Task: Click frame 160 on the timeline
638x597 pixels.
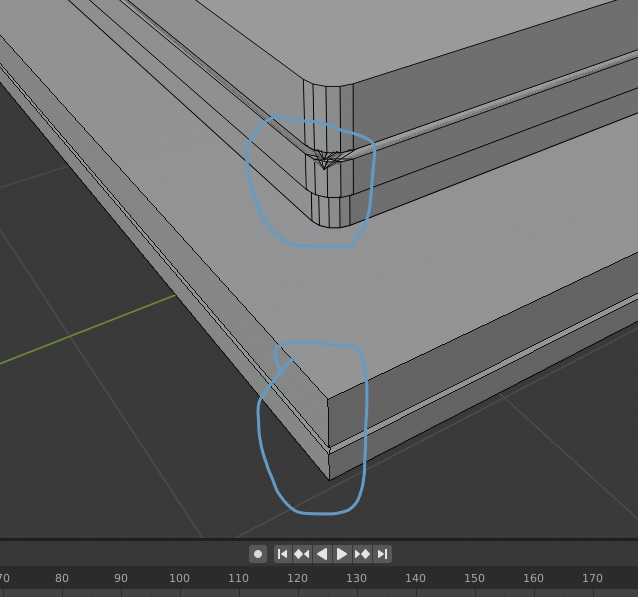Action: [x=533, y=578]
